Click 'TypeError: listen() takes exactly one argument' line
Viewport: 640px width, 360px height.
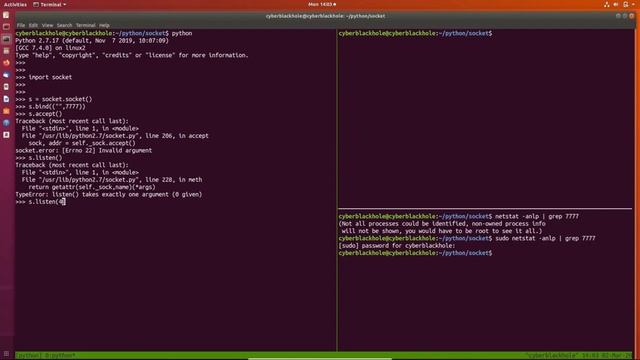109,195
